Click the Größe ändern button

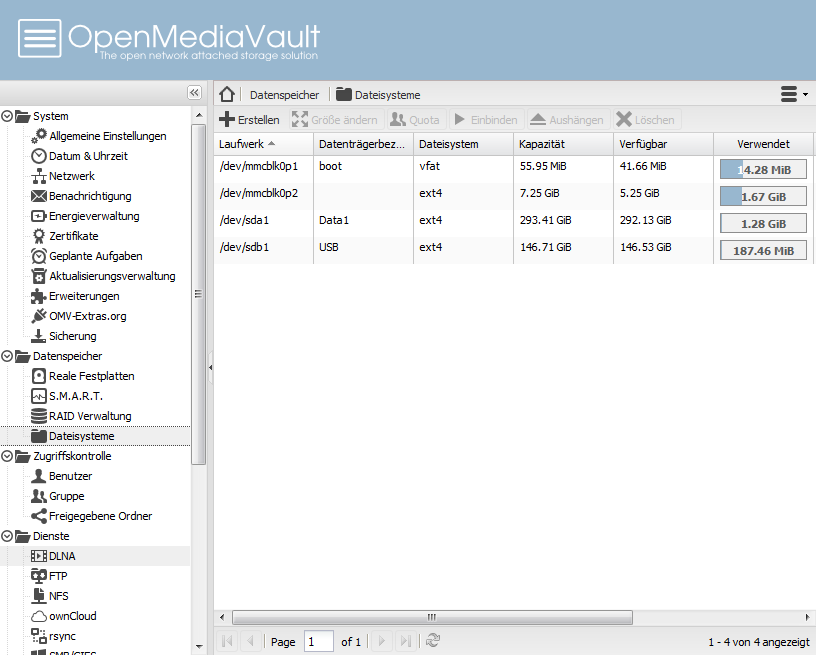[337, 120]
